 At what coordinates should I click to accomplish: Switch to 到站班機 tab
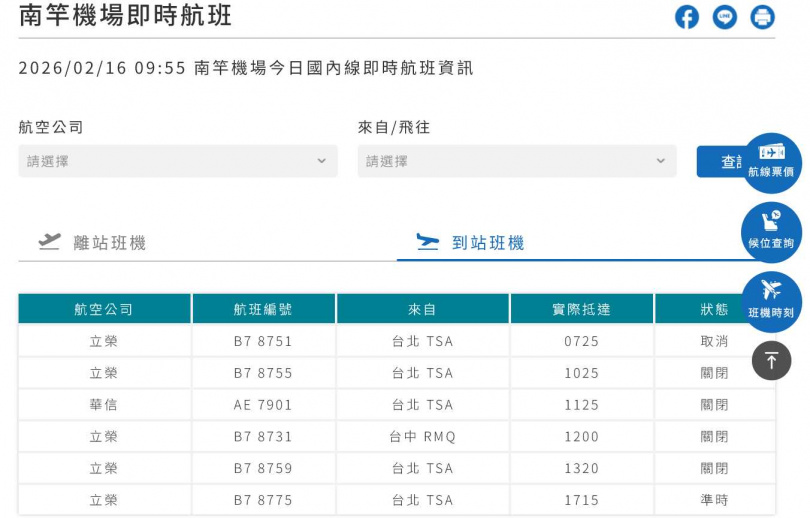(x=568, y=243)
